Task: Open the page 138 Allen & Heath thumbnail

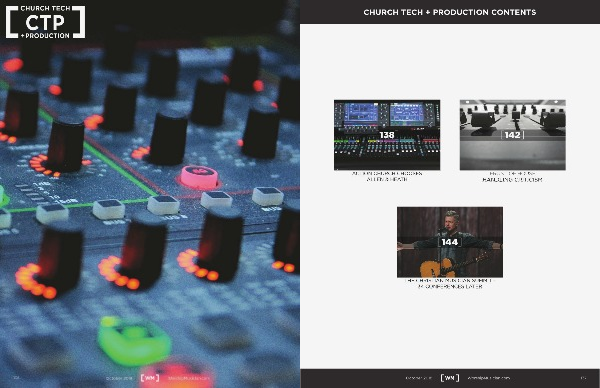Action: [x=387, y=135]
